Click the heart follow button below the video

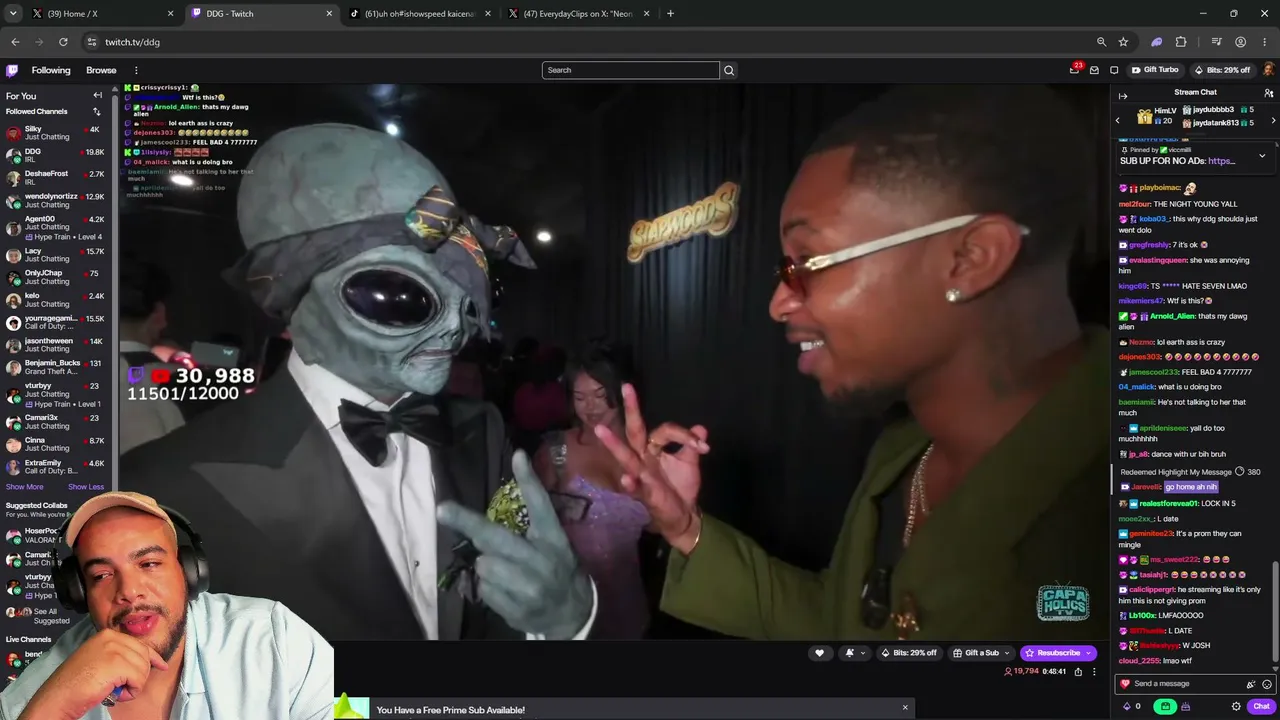tap(819, 653)
